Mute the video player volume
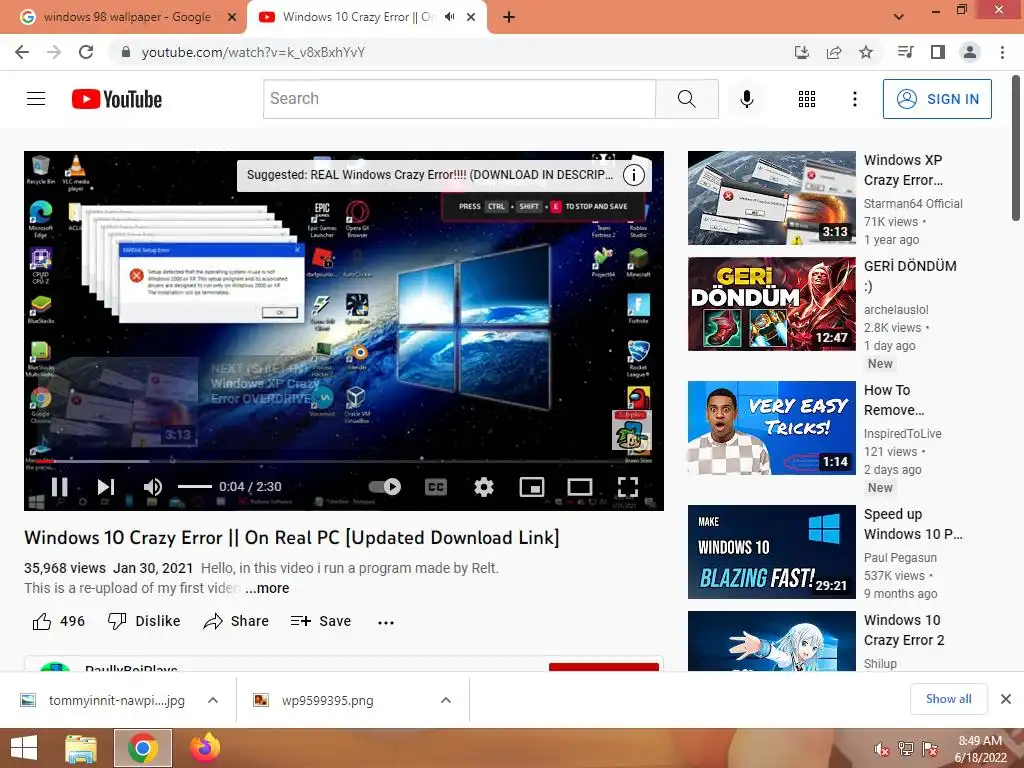Screen dimensions: 1024x768 [x=153, y=487]
